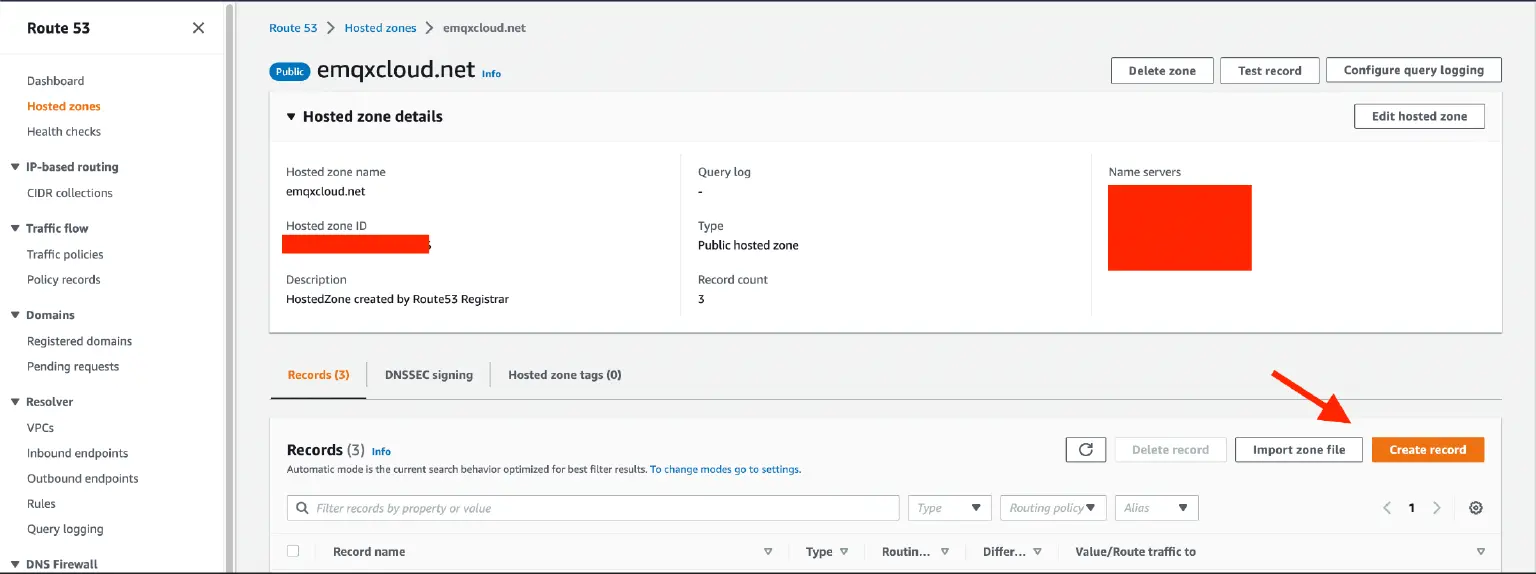Open records table settings gear
The image size is (1536, 574).
[x=1475, y=508]
